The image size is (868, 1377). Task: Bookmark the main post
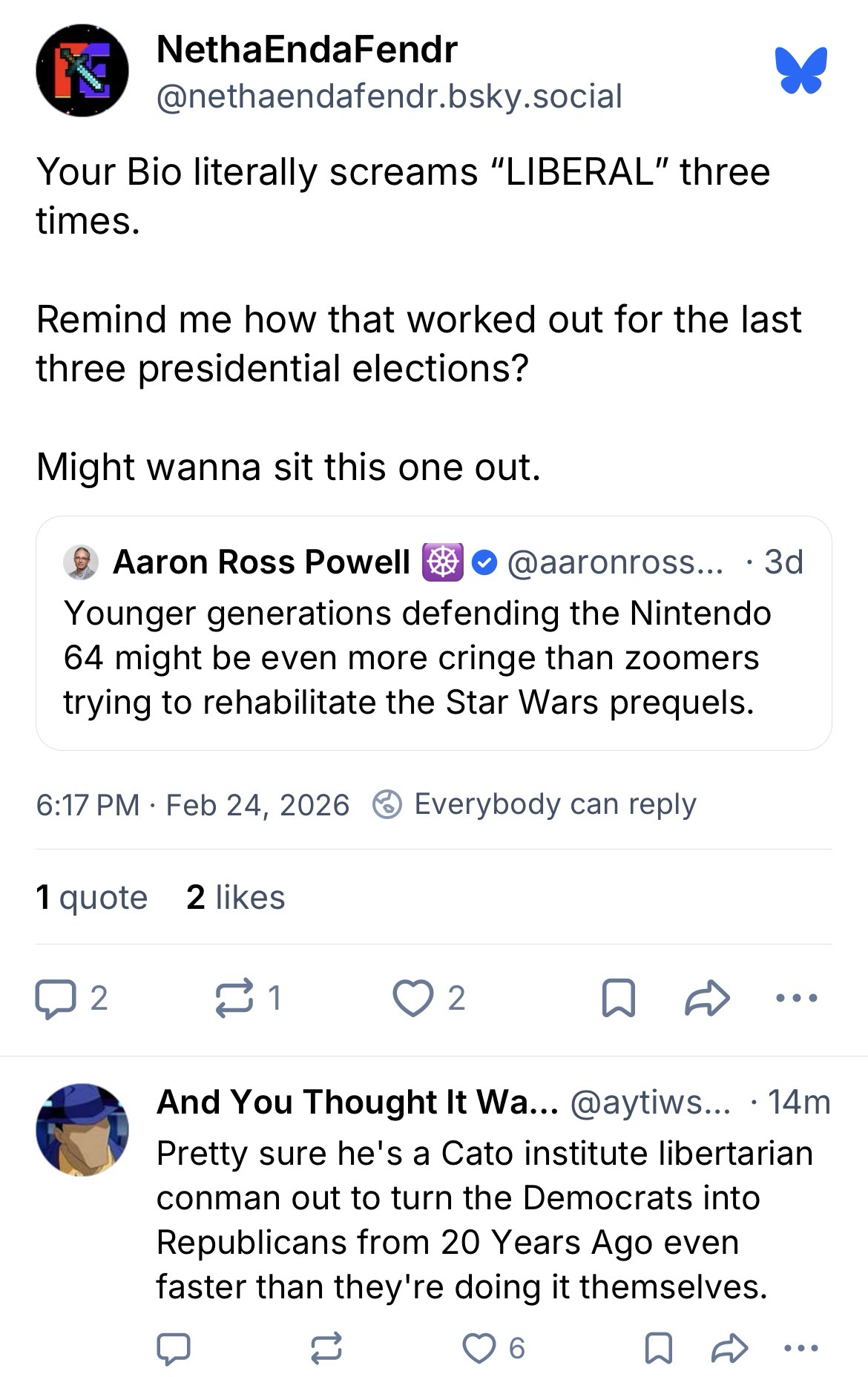pyautogui.click(x=618, y=999)
